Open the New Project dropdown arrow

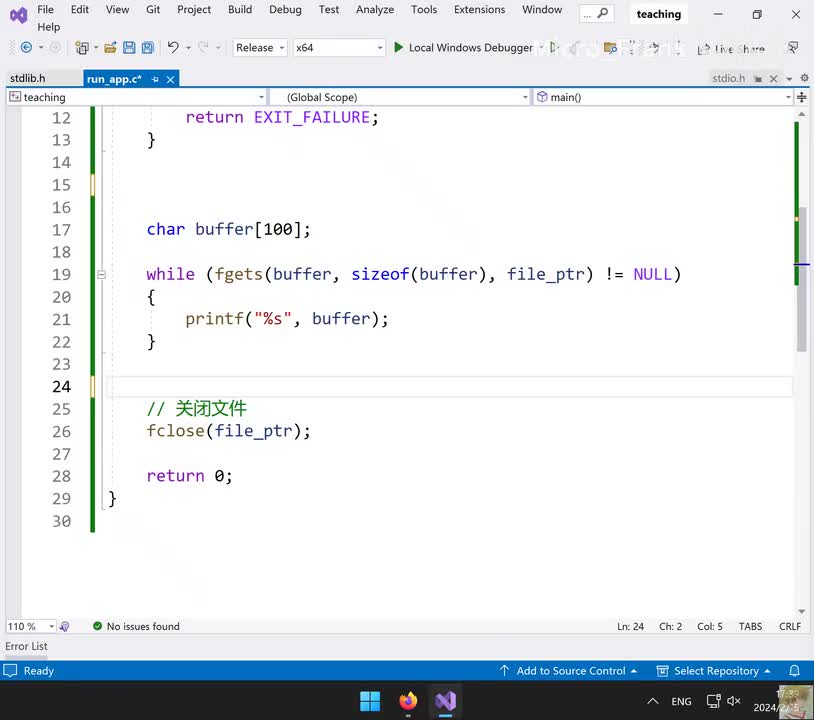[96, 48]
